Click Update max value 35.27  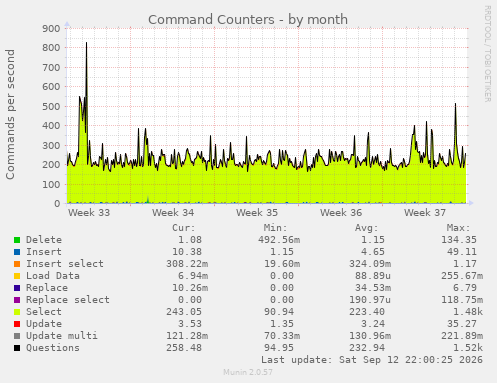(x=462, y=324)
